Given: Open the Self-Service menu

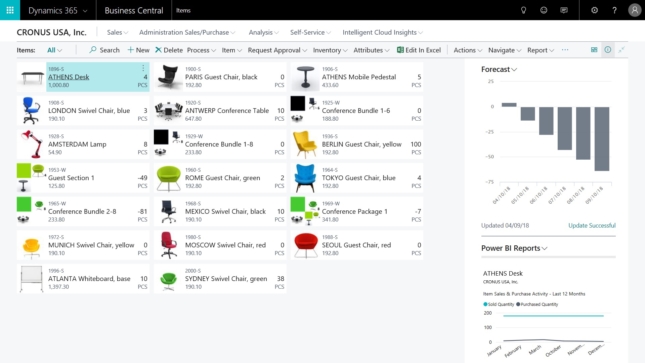Looking at the screenshot, I should click(310, 32).
